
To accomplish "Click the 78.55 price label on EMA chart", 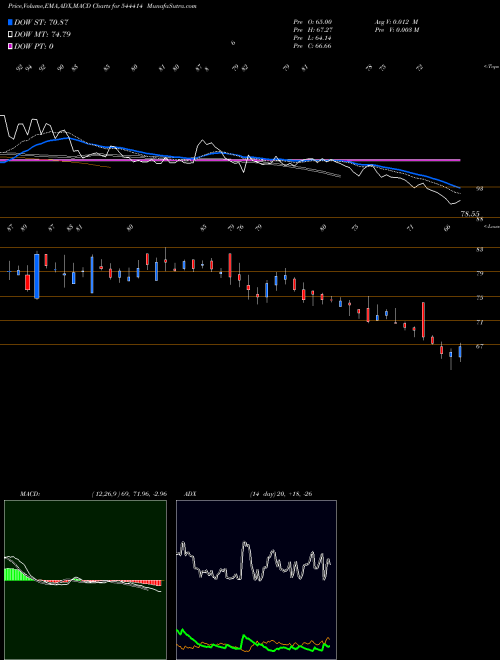I will 470,214.
